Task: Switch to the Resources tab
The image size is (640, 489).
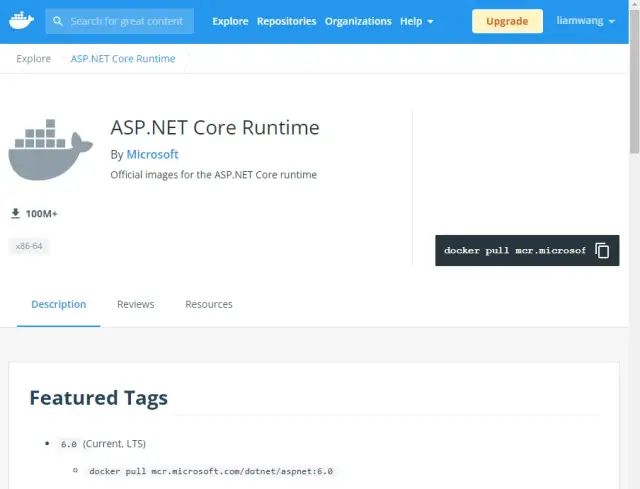Action: [x=209, y=305]
